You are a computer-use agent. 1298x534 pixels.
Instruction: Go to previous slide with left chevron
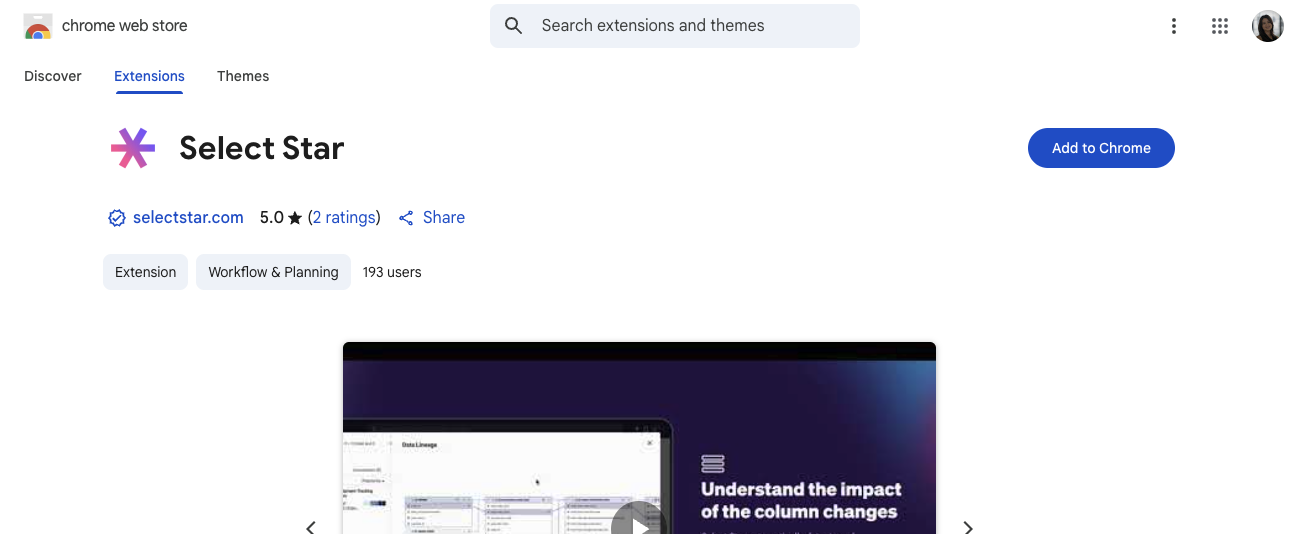point(311,526)
